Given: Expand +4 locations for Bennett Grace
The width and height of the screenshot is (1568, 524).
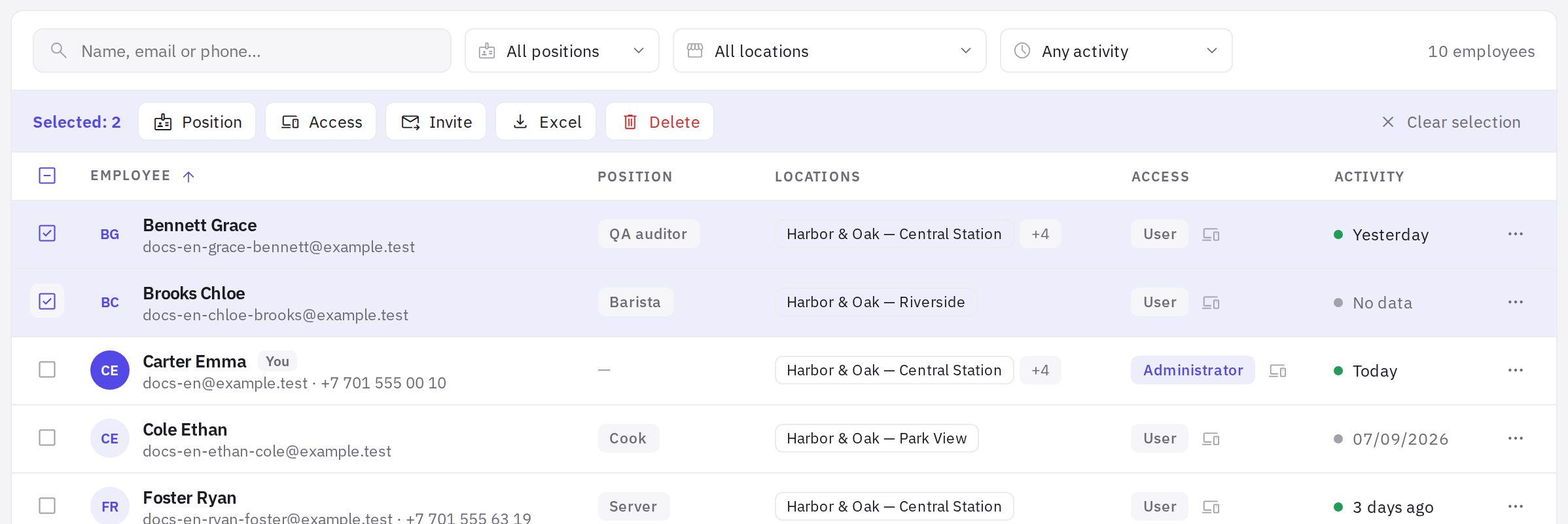Looking at the screenshot, I should 1041,234.
